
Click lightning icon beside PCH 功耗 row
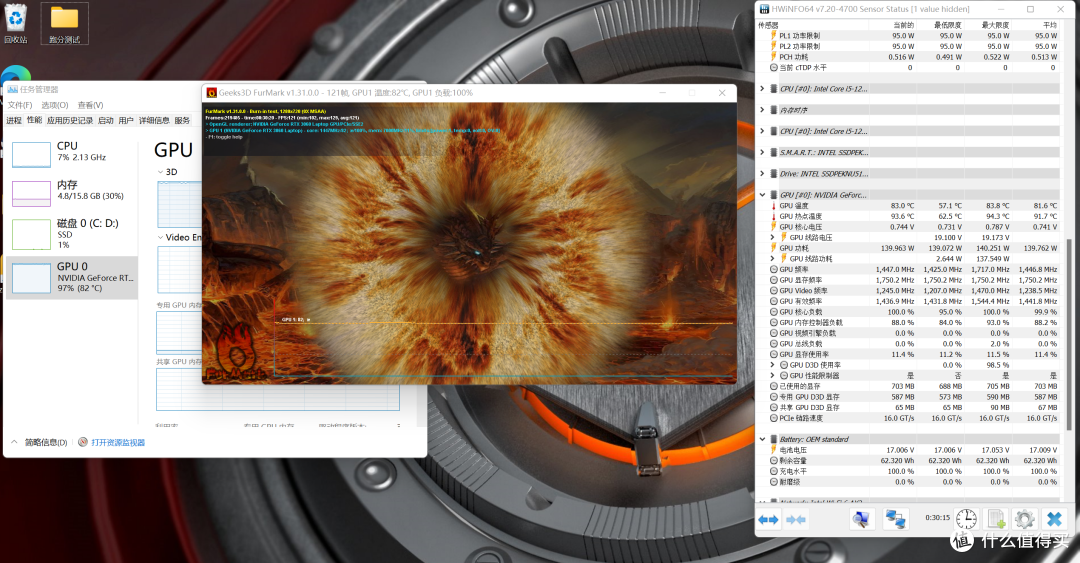[773, 57]
